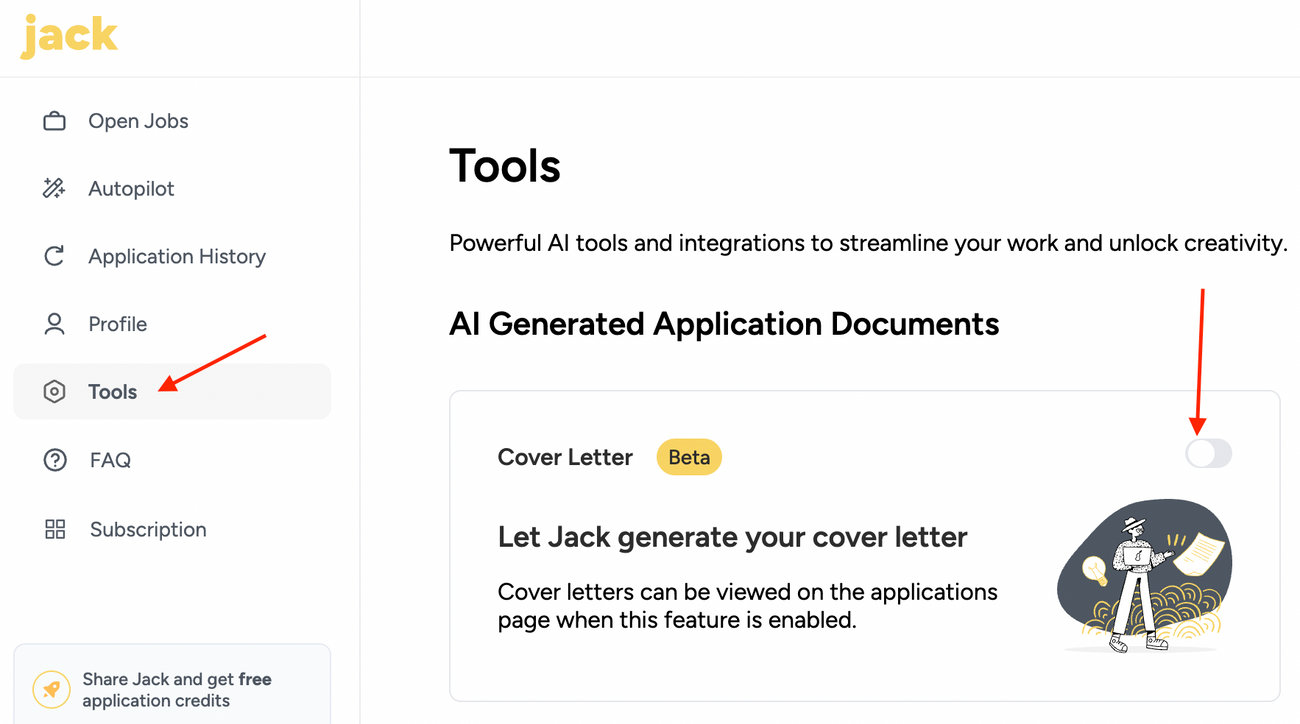1300x724 pixels.
Task: Click the briefcase icon beside Open Jobs
Action: [x=54, y=121]
